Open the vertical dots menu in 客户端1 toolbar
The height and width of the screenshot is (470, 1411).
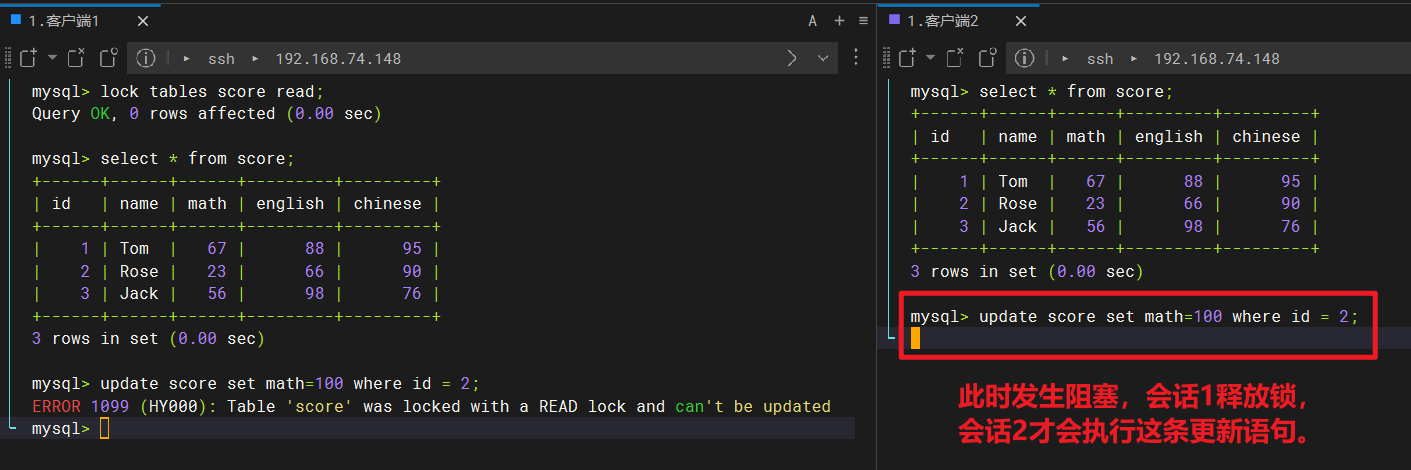pyautogui.click(x=856, y=58)
